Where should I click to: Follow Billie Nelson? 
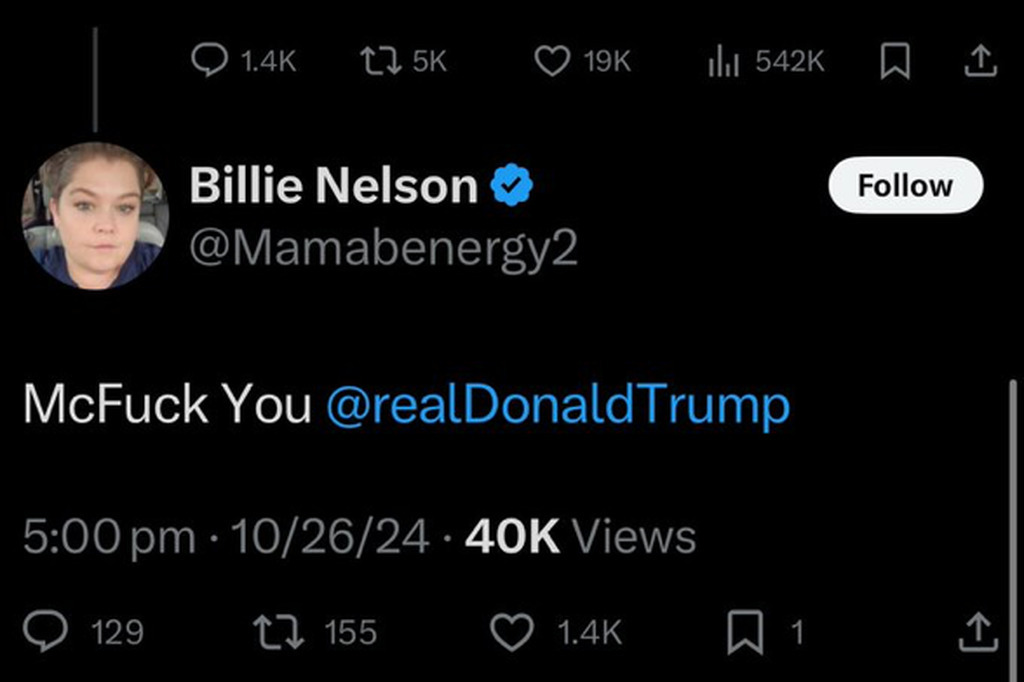click(905, 186)
